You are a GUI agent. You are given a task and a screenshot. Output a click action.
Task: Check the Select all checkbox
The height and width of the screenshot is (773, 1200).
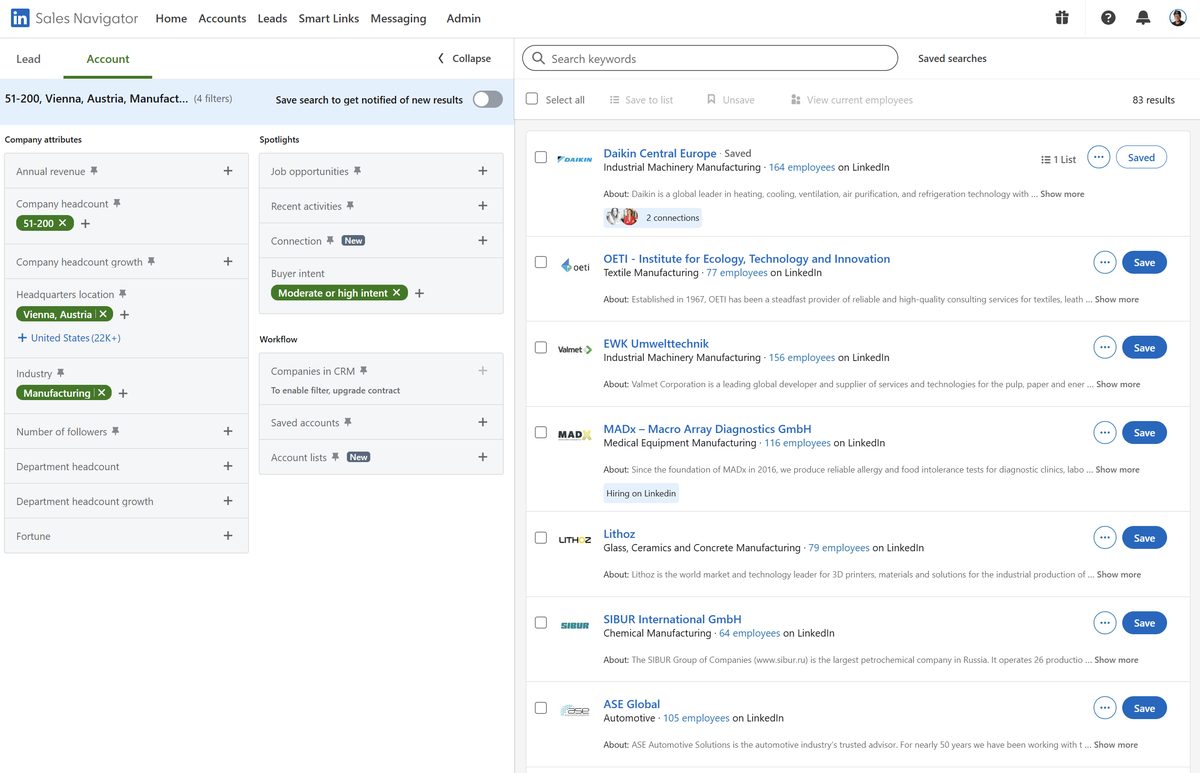(531, 99)
